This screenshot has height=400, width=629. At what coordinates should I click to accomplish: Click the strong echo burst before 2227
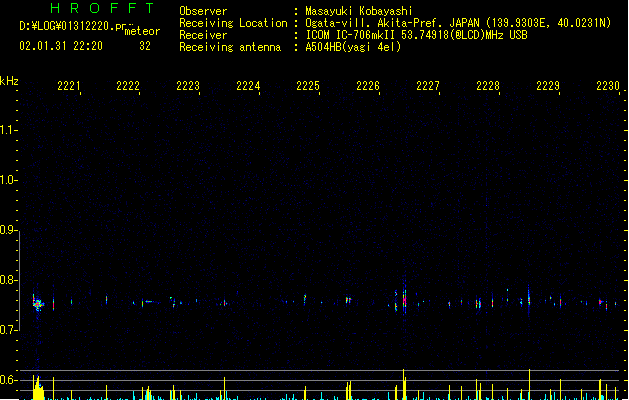404,300
